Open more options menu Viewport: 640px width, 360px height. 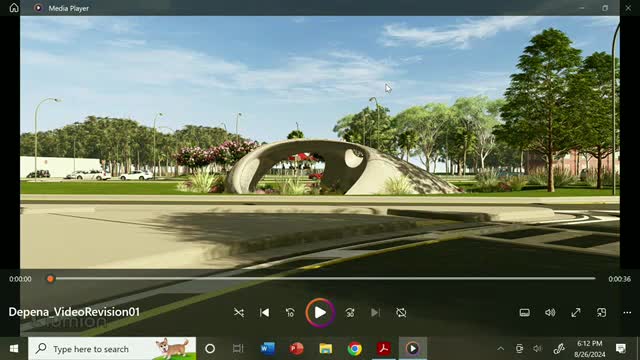click(x=627, y=313)
